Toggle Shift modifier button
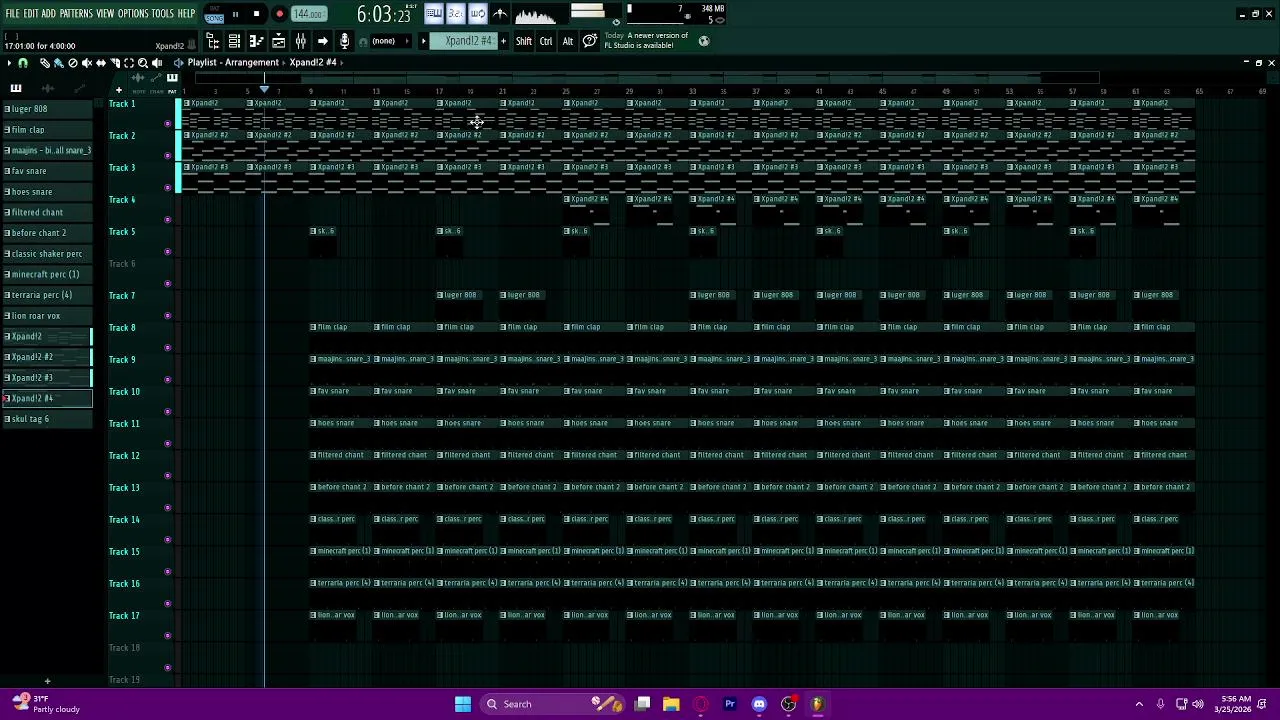 [524, 41]
